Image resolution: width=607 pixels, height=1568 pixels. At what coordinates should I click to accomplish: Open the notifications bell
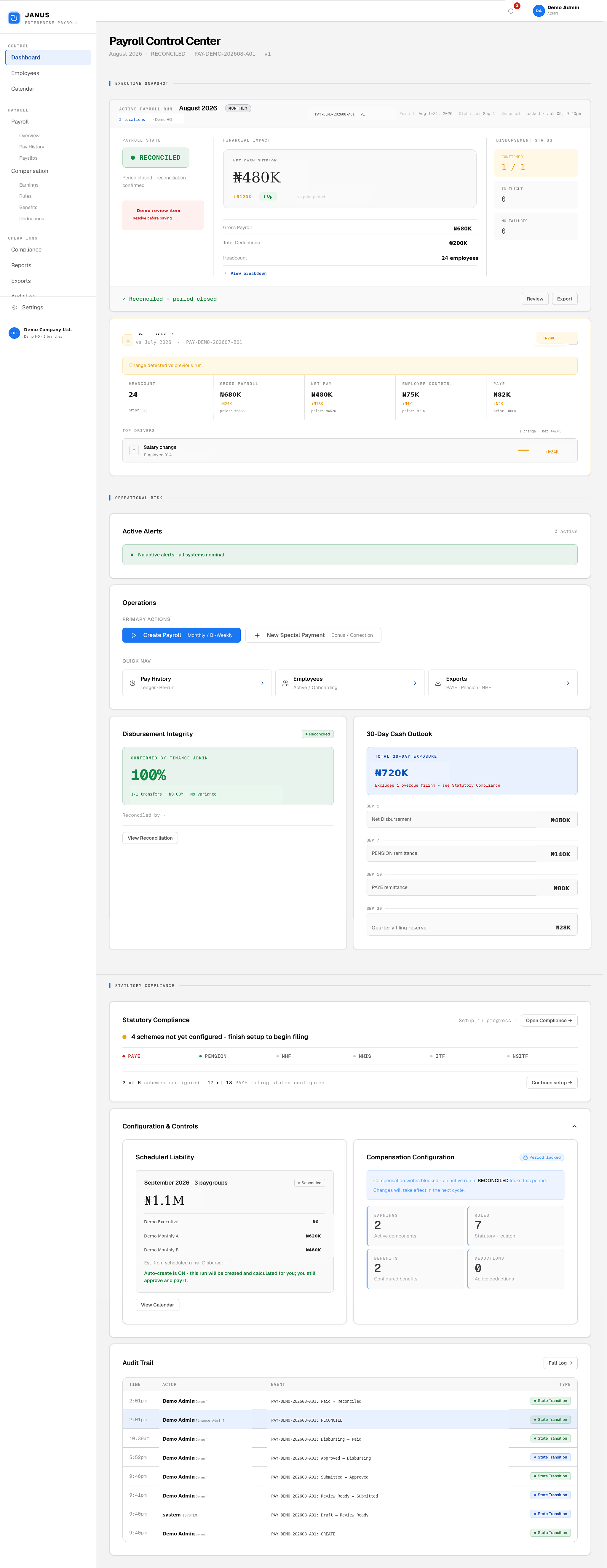tap(511, 11)
